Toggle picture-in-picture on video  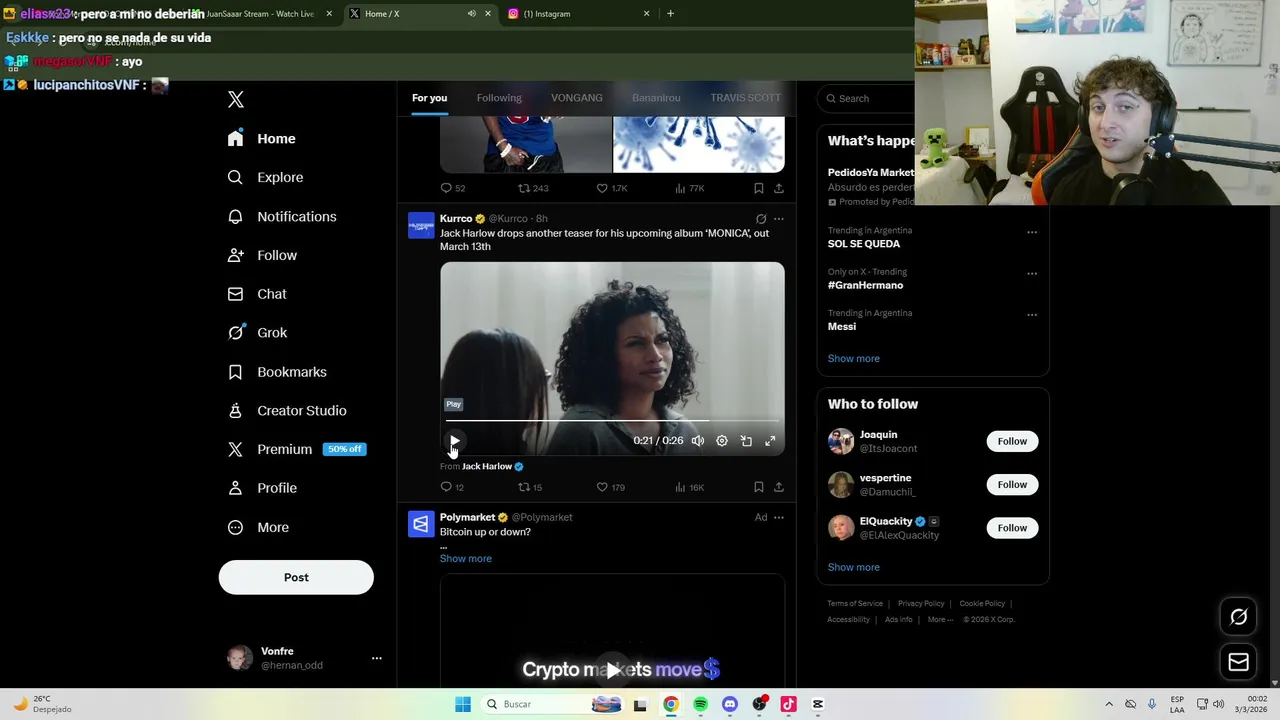tap(746, 441)
